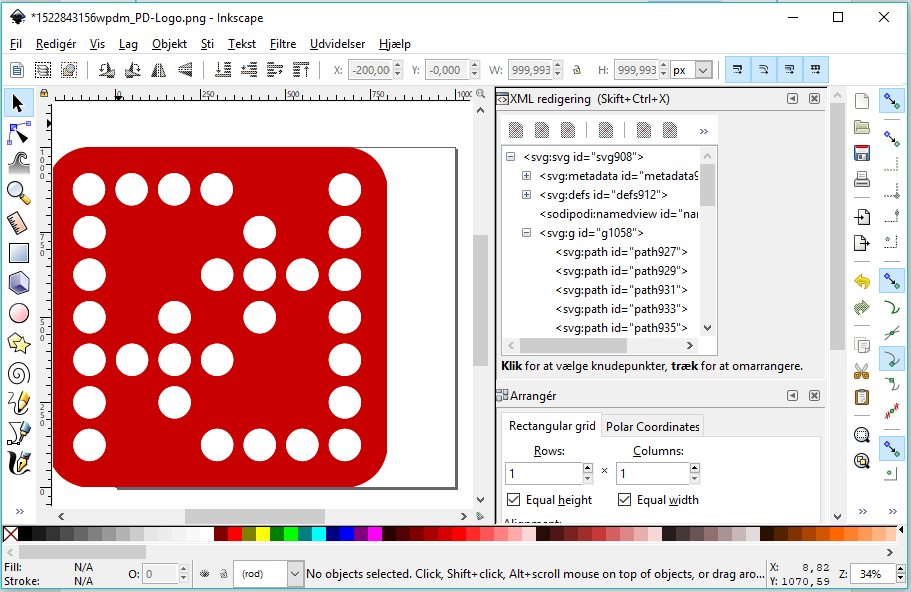Rotate selection 90 degrees clockwise
The height and width of the screenshot is (592, 911).
coord(132,70)
